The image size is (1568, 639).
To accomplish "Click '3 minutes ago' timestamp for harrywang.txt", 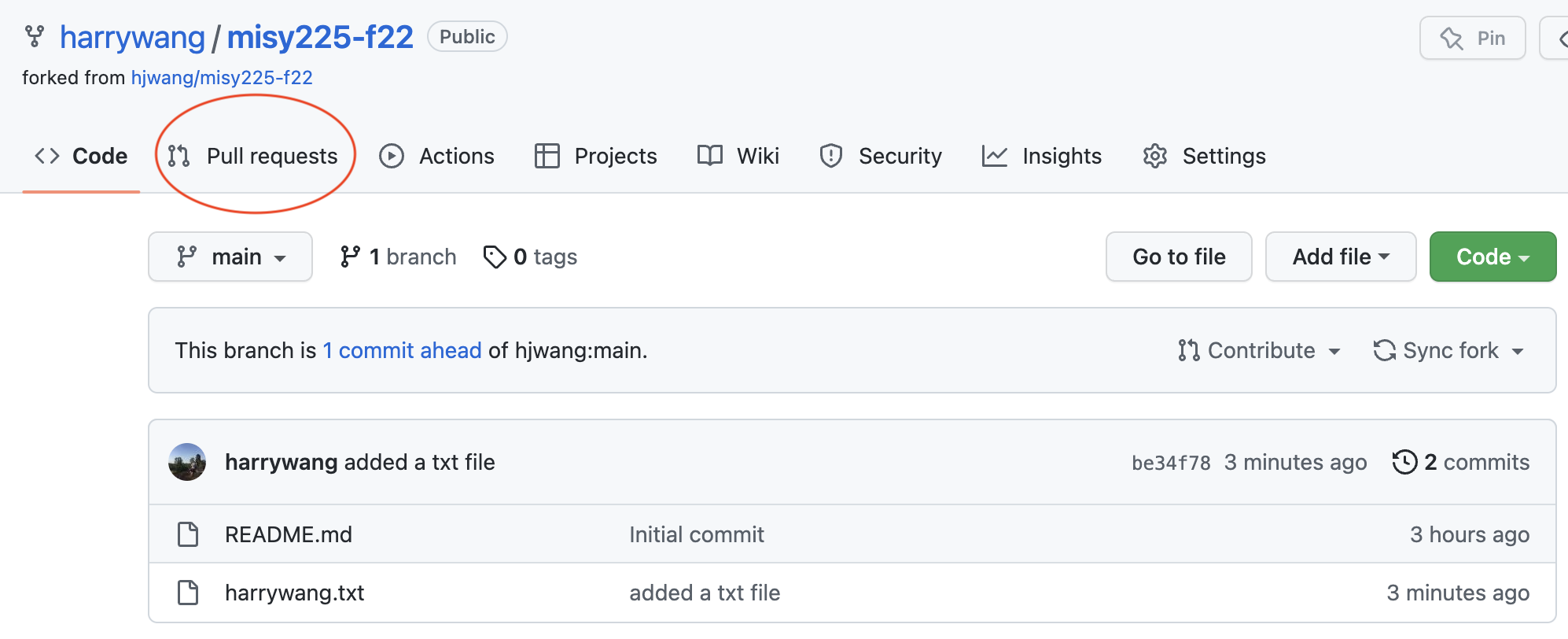I will point(1458,593).
